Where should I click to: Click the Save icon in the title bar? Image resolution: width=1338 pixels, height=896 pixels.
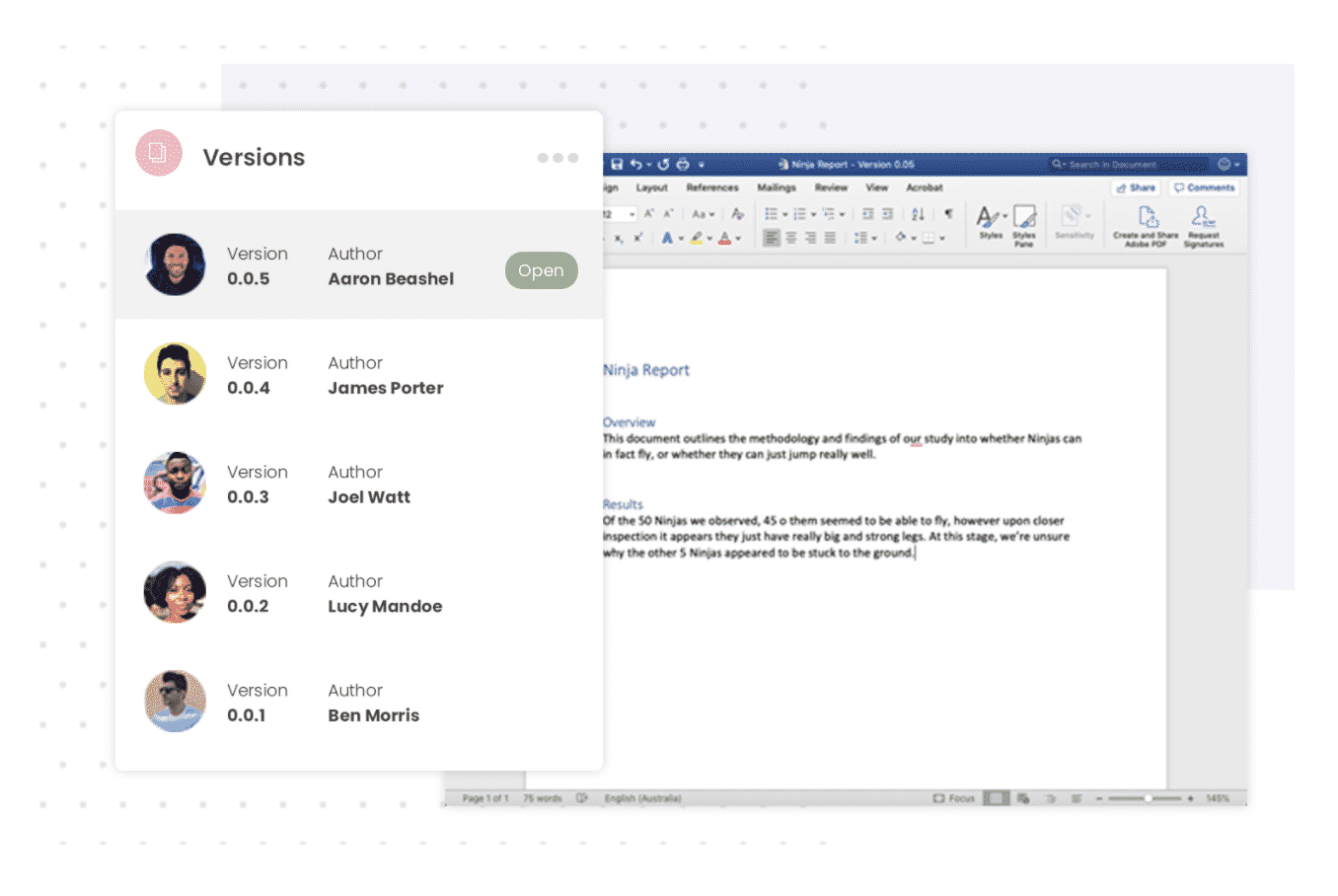click(617, 164)
